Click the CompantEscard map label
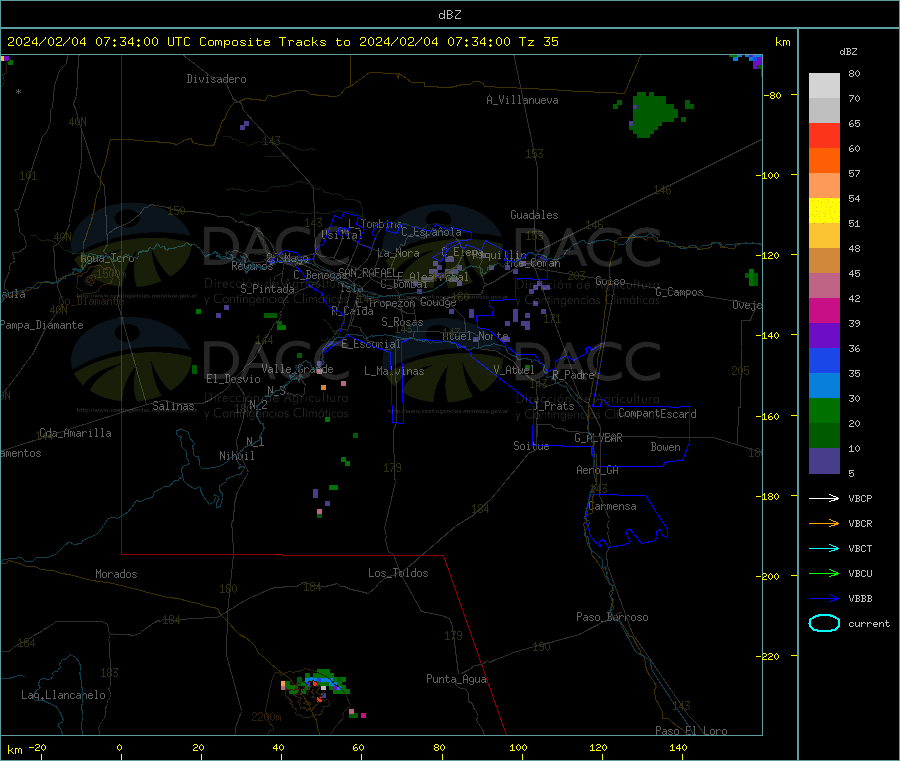 point(657,414)
